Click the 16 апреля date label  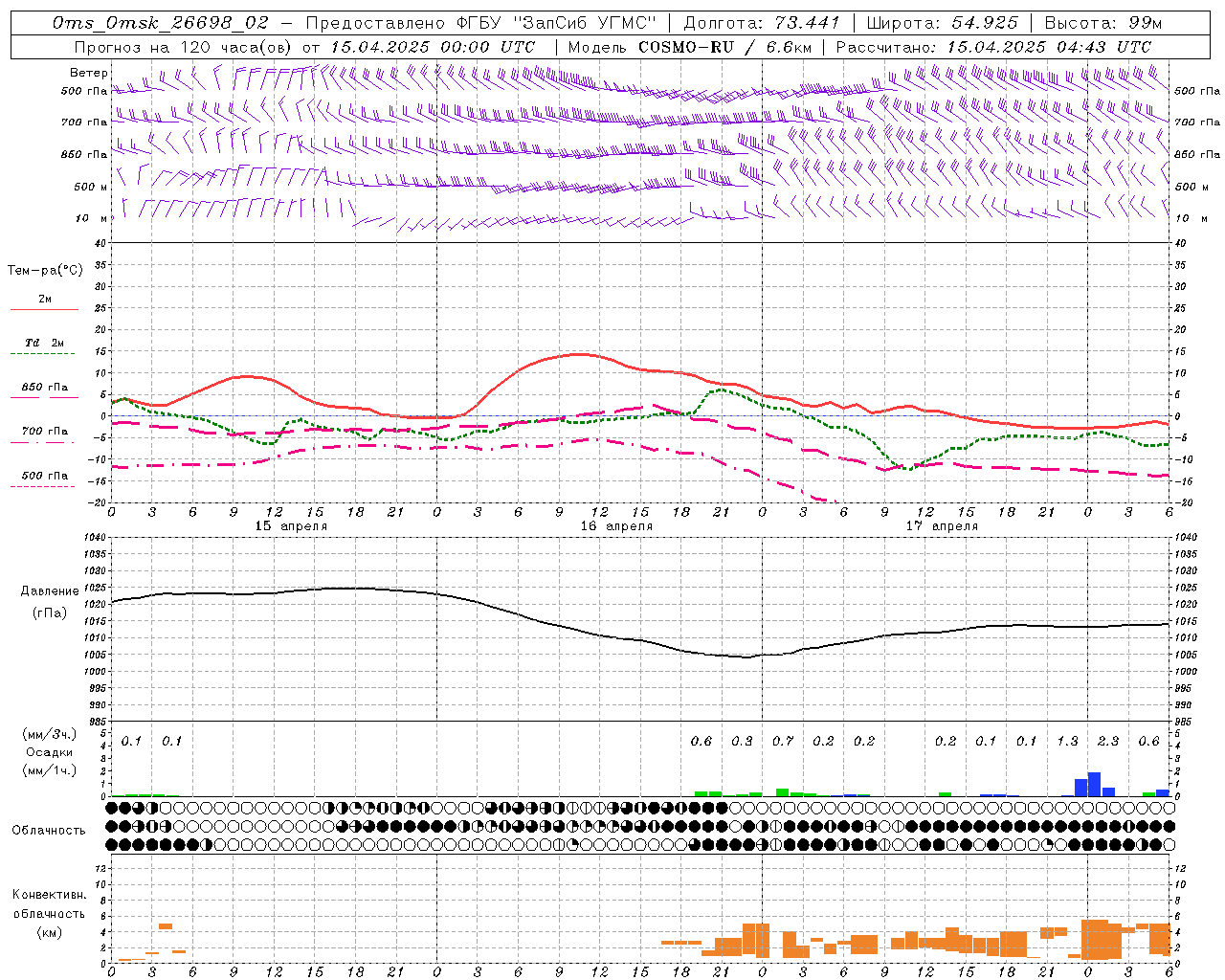616,526
